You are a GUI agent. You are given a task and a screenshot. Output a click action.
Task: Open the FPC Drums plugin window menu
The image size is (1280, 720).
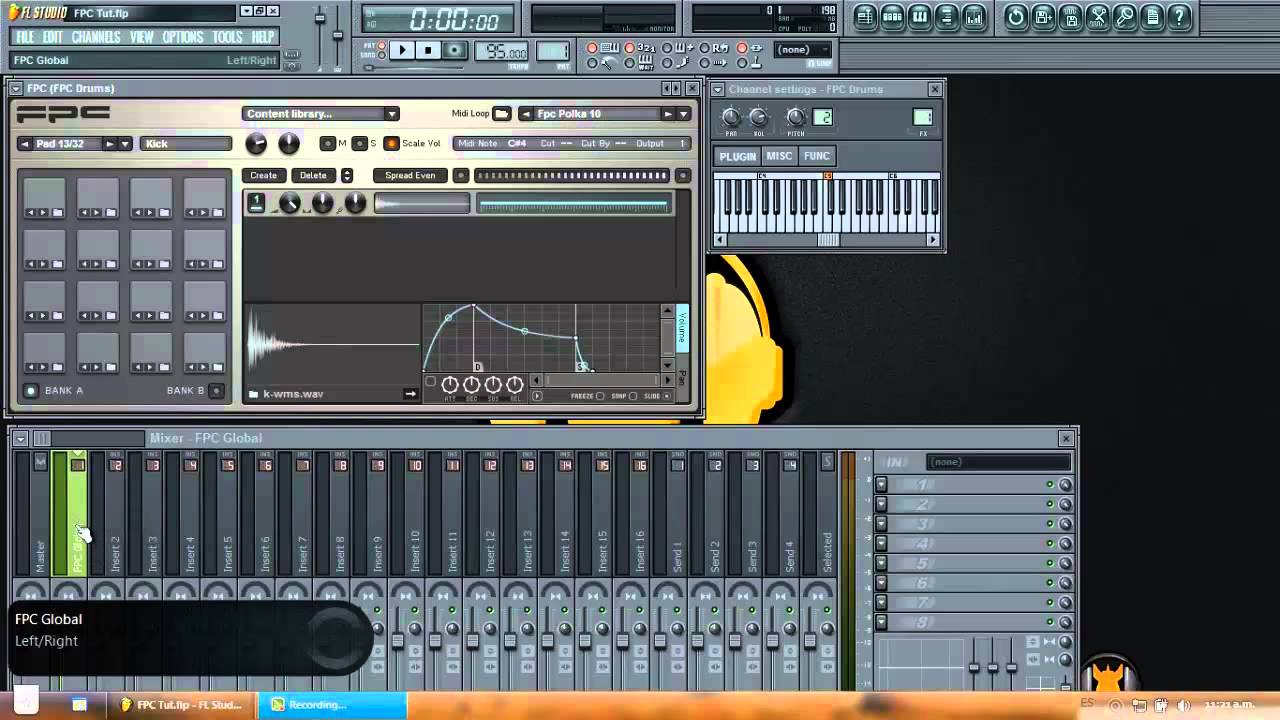coord(17,89)
